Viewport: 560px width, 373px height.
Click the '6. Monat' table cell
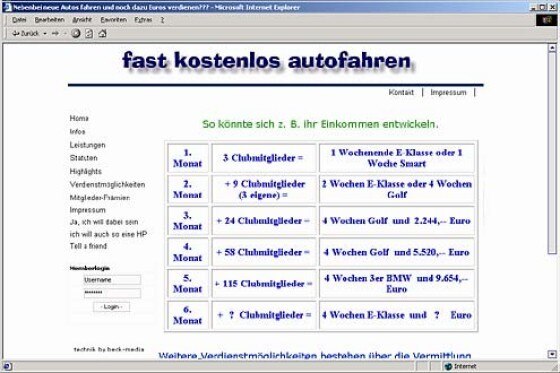click(188, 315)
